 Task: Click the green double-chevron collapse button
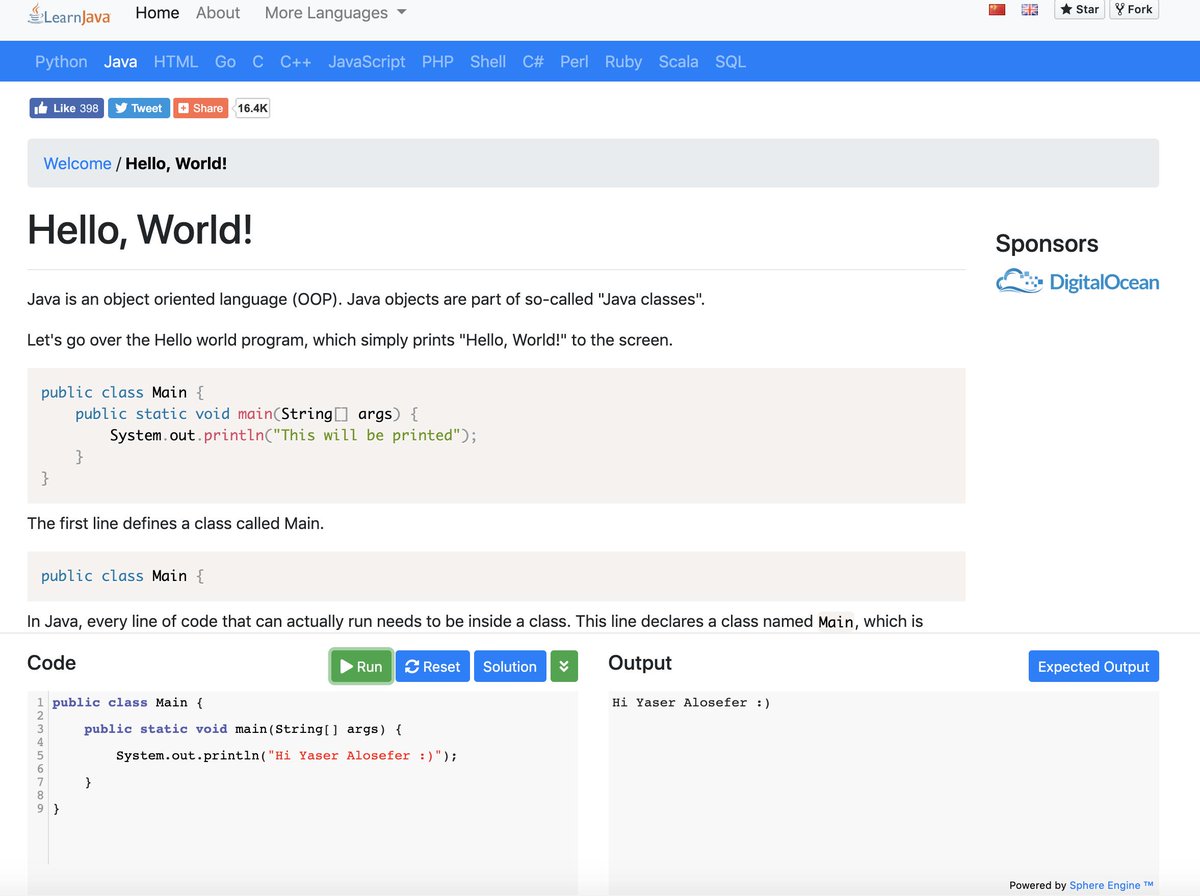564,666
